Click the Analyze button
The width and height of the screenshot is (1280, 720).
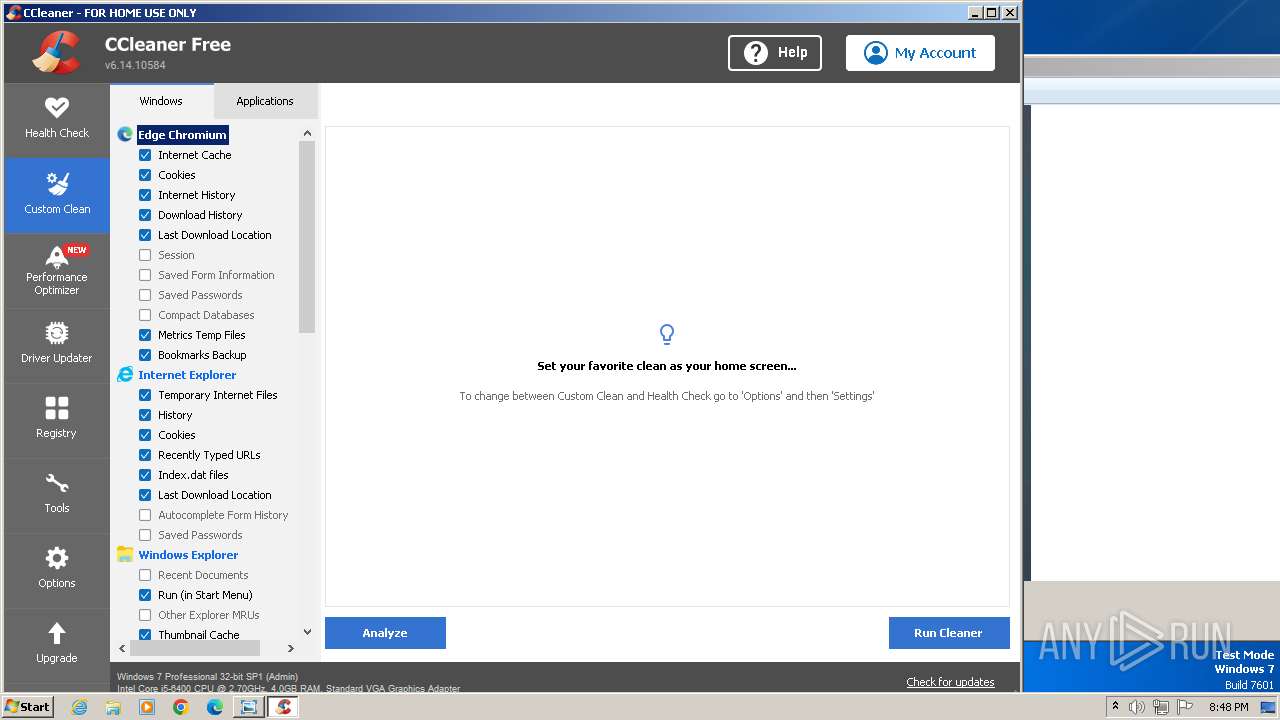pyautogui.click(x=385, y=633)
